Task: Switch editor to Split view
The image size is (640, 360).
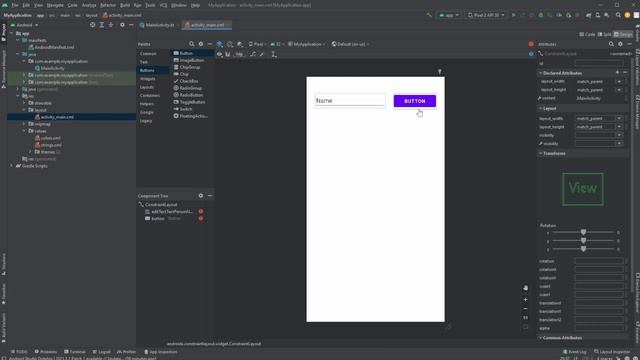Action: point(604,35)
